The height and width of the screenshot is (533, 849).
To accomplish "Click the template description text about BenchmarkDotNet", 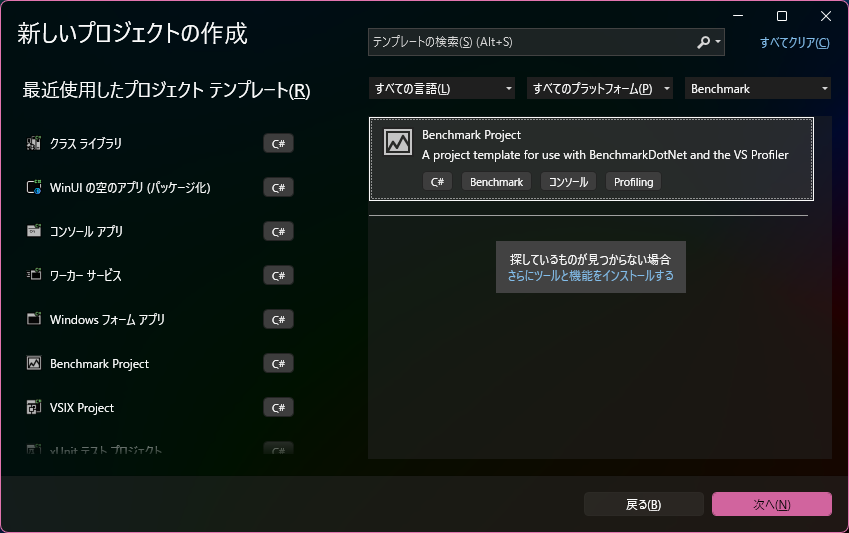I will click(x=605, y=155).
